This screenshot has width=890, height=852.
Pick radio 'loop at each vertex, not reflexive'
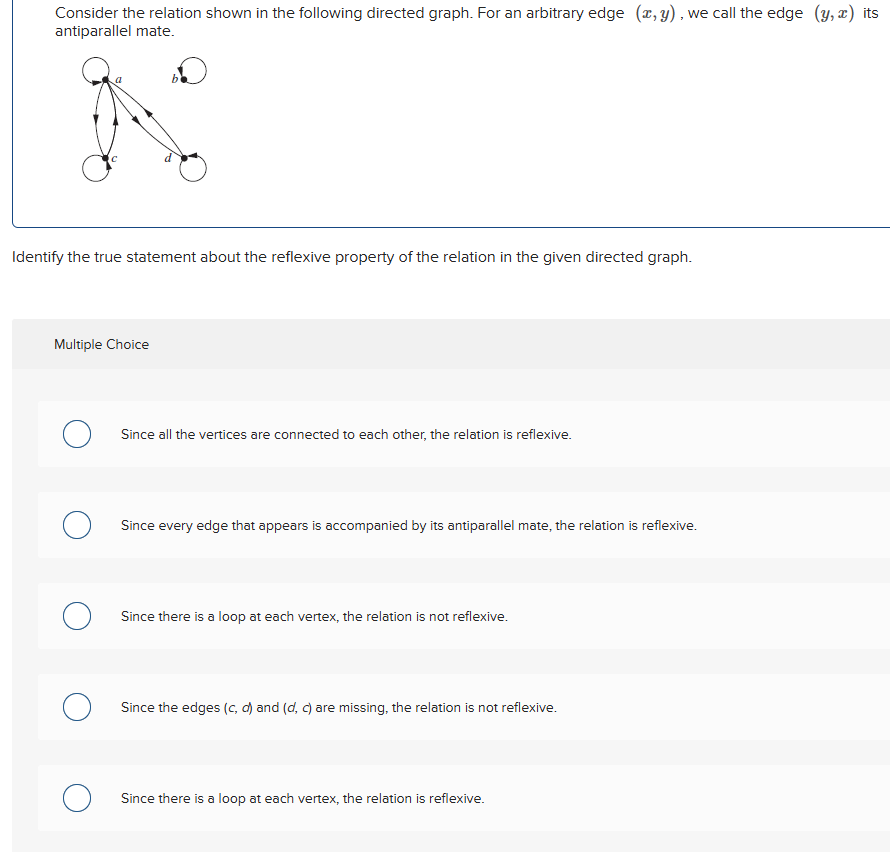[76, 617]
